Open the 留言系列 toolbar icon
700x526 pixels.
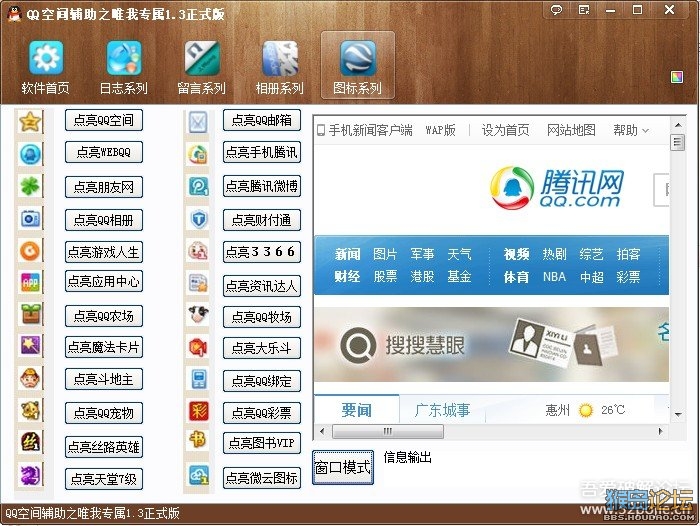[x=202, y=58]
